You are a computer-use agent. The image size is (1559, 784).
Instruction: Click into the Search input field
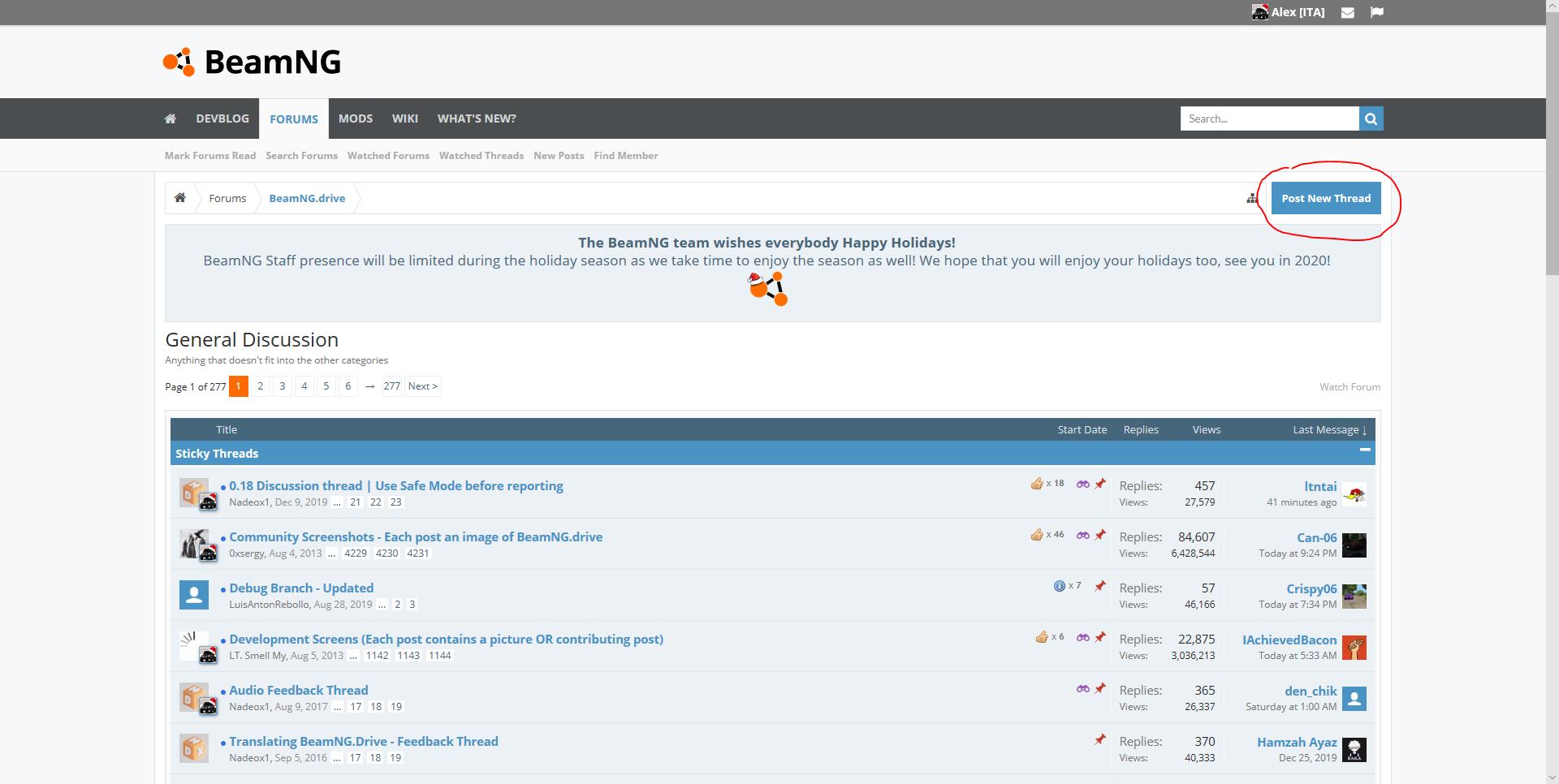(x=1270, y=118)
